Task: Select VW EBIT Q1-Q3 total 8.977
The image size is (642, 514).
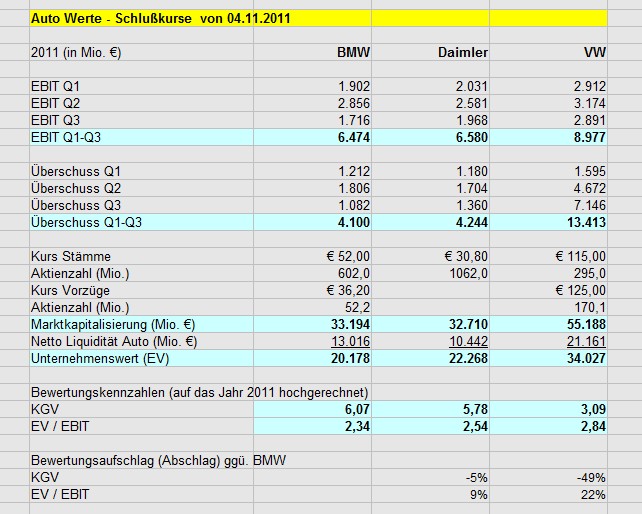Action: coord(590,137)
